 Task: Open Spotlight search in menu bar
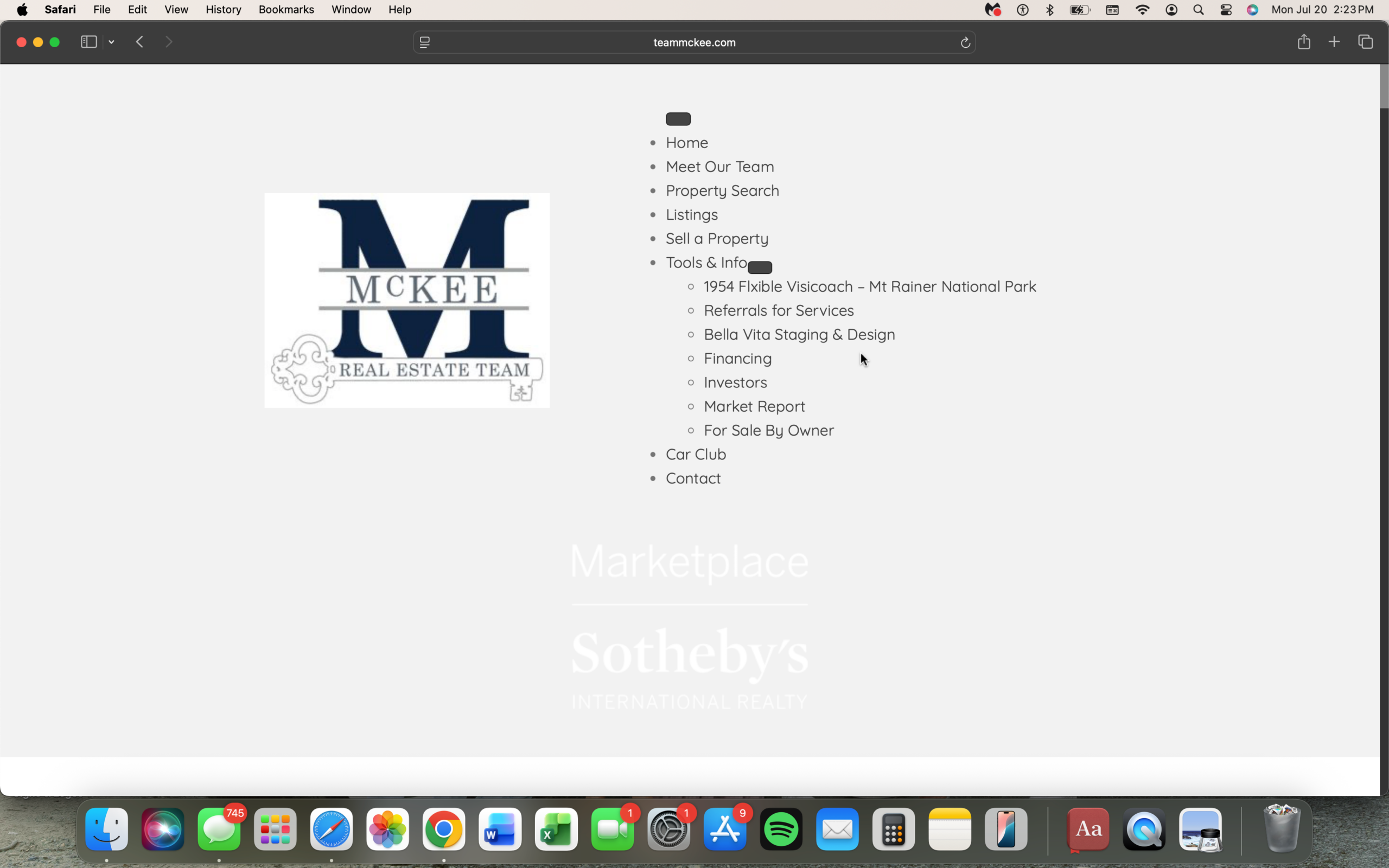[1199, 10]
